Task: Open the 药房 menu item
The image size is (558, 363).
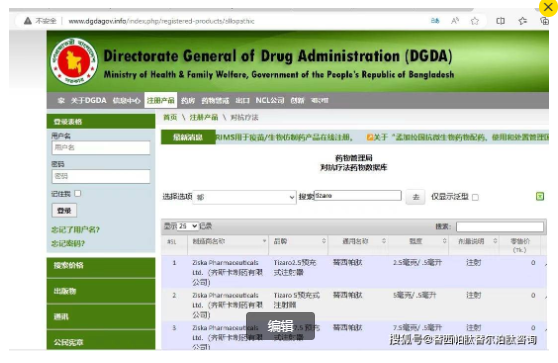Action: tap(188, 101)
